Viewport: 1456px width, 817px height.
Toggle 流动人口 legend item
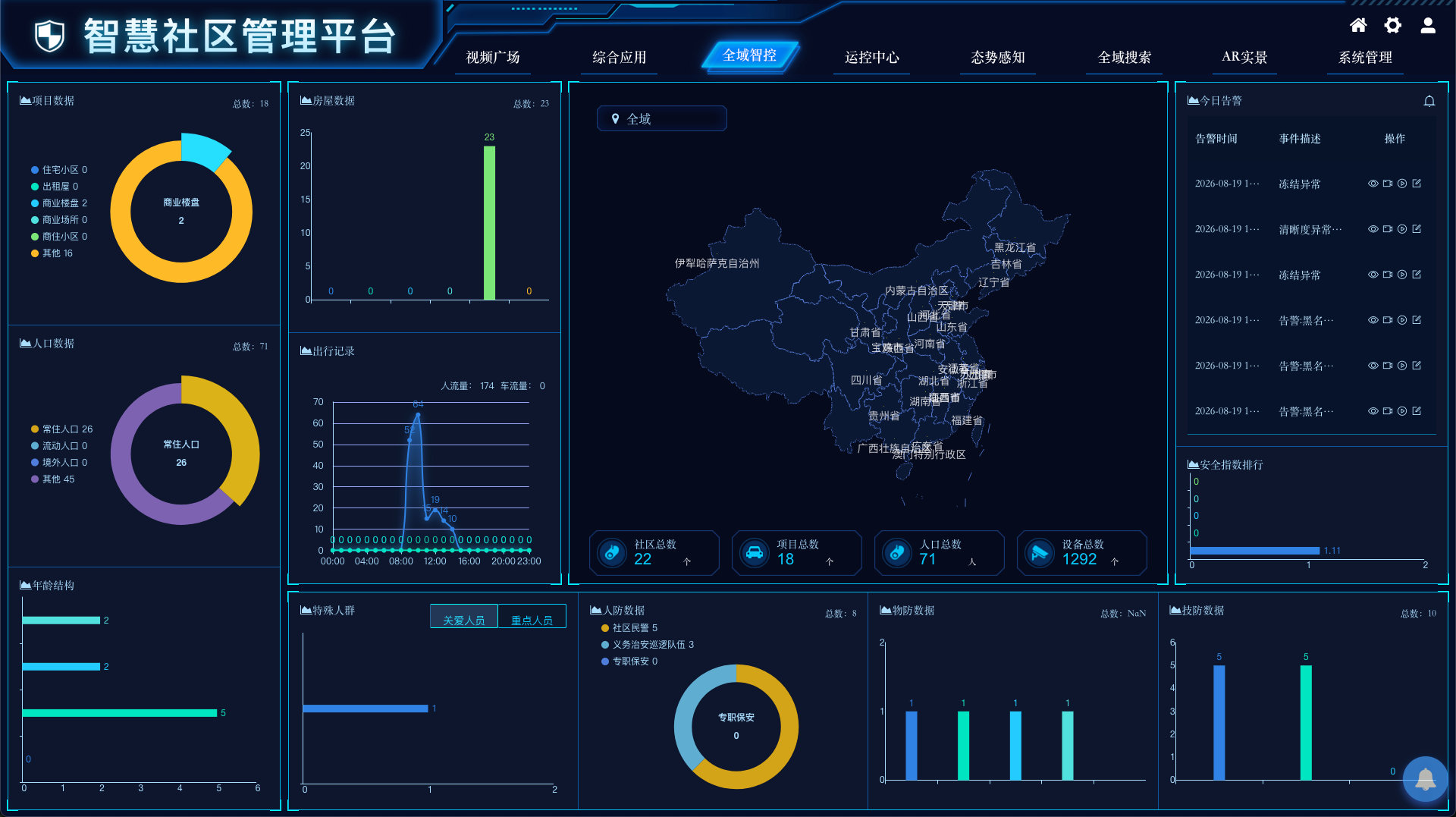coord(58,446)
